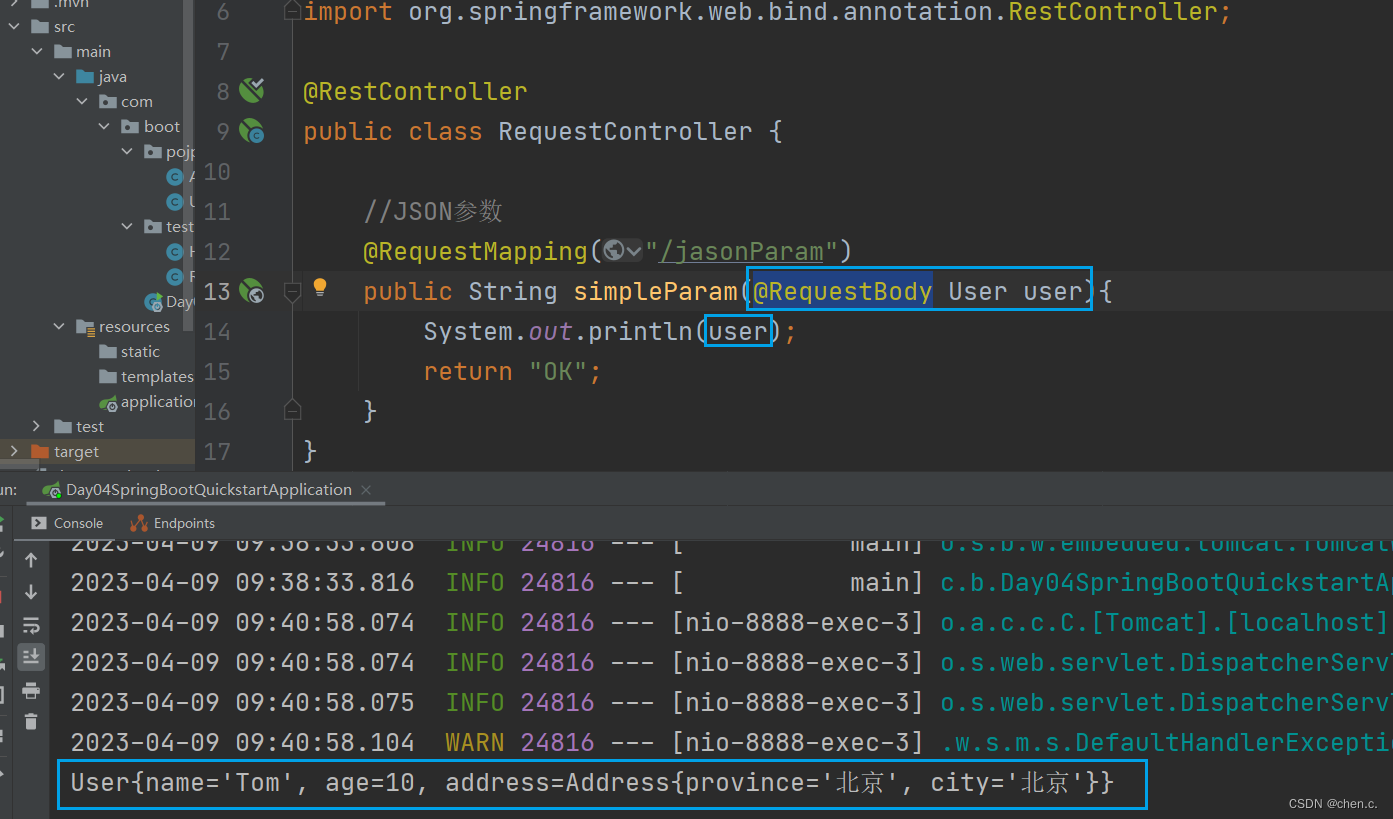The image size is (1393, 819).
Task: Select the templates folder in project tree
Action: [146, 376]
